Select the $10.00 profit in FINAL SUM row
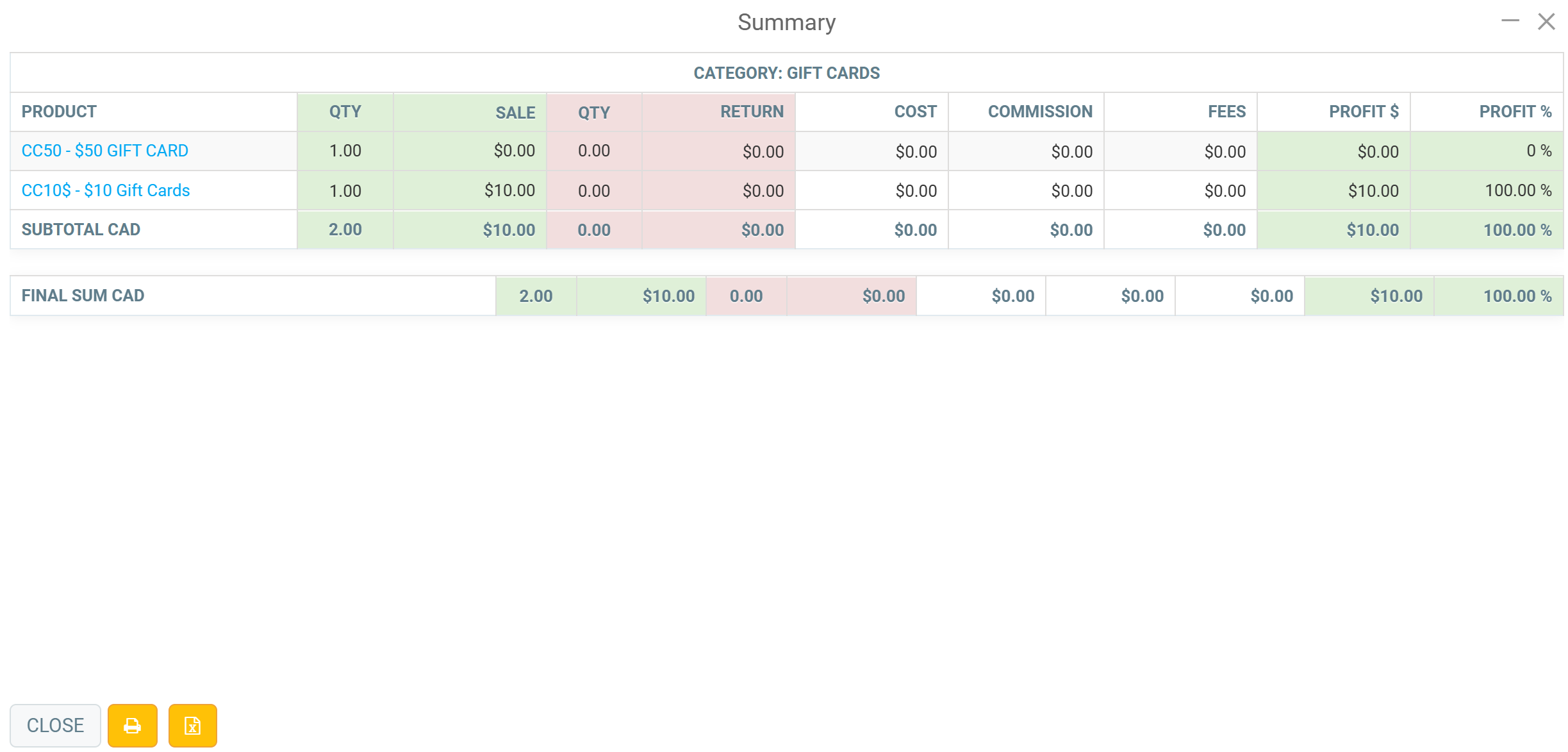The width and height of the screenshot is (1568, 752). point(1396,296)
